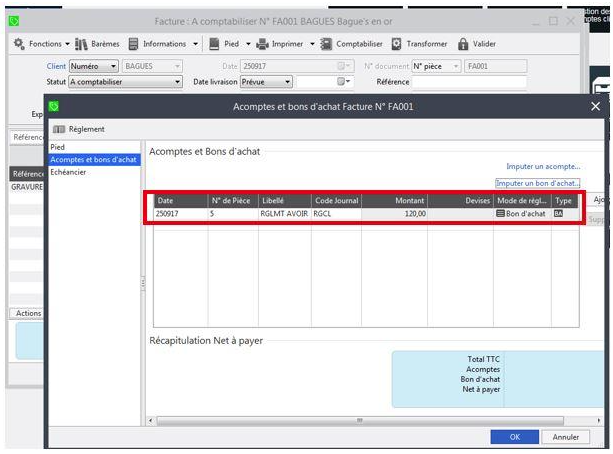Open the Fonctions toolbar menu
Viewport: 613px width, 454px height.
coord(40,44)
